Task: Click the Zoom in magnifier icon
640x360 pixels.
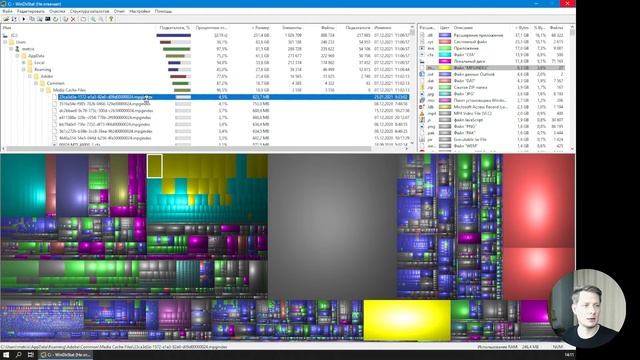Action: (x=93, y=19)
